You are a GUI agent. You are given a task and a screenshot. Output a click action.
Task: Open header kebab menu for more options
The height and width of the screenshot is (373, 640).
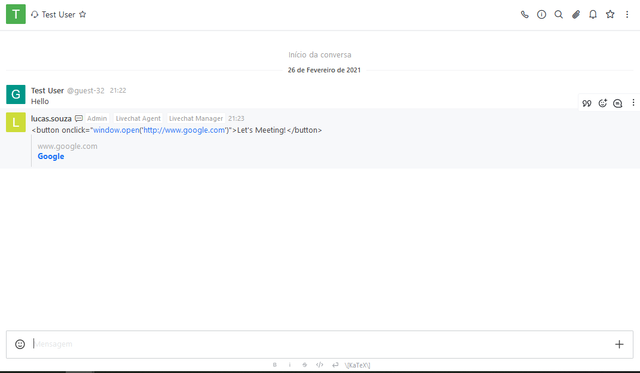pos(627,15)
